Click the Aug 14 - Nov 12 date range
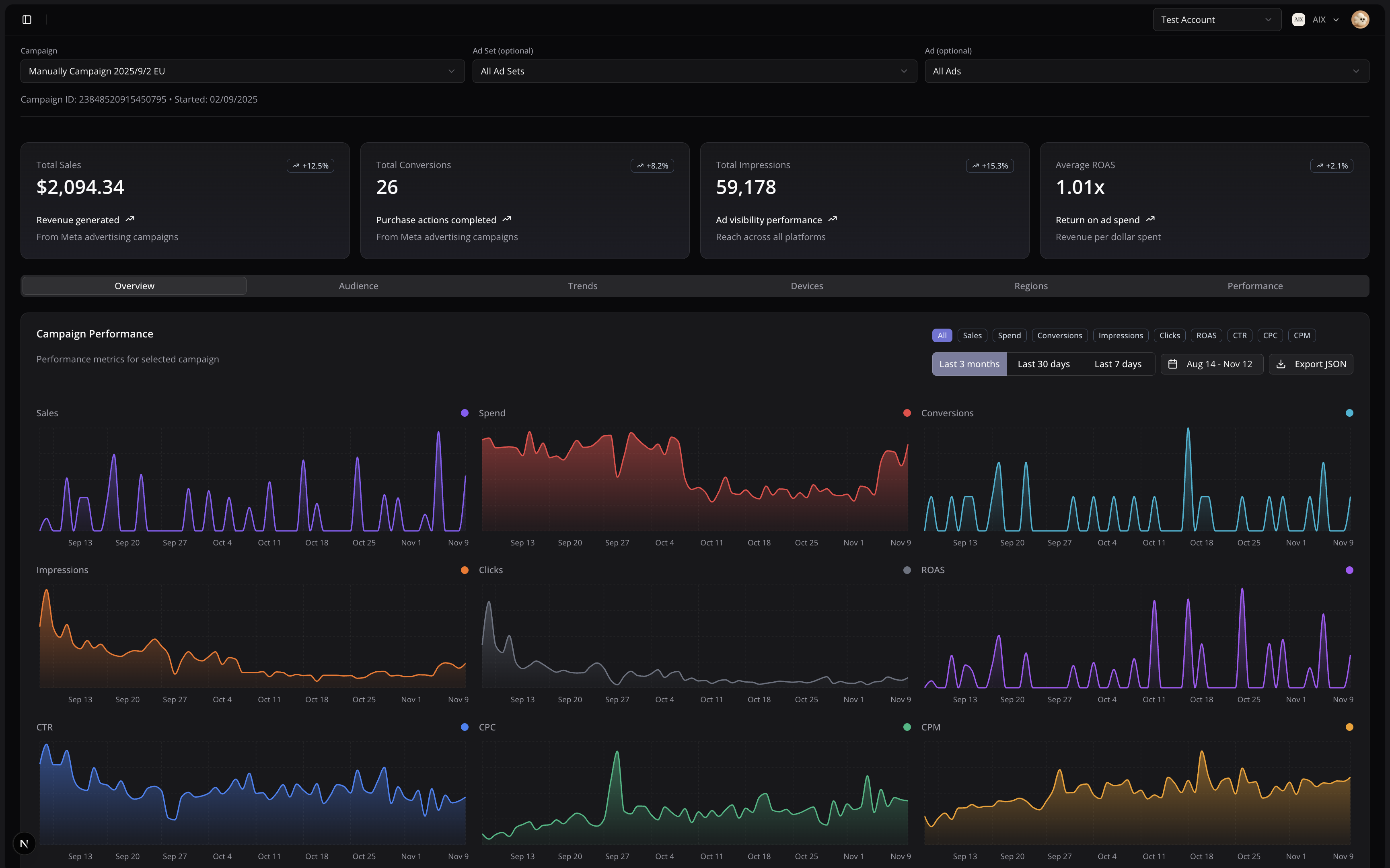This screenshot has height=868, width=1390. point(1211,364)
